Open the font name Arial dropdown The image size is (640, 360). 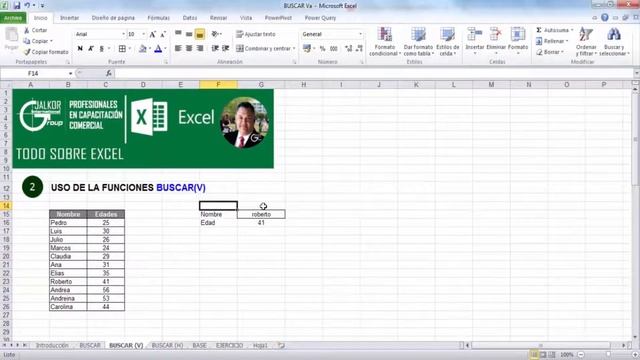pos(123,34)
